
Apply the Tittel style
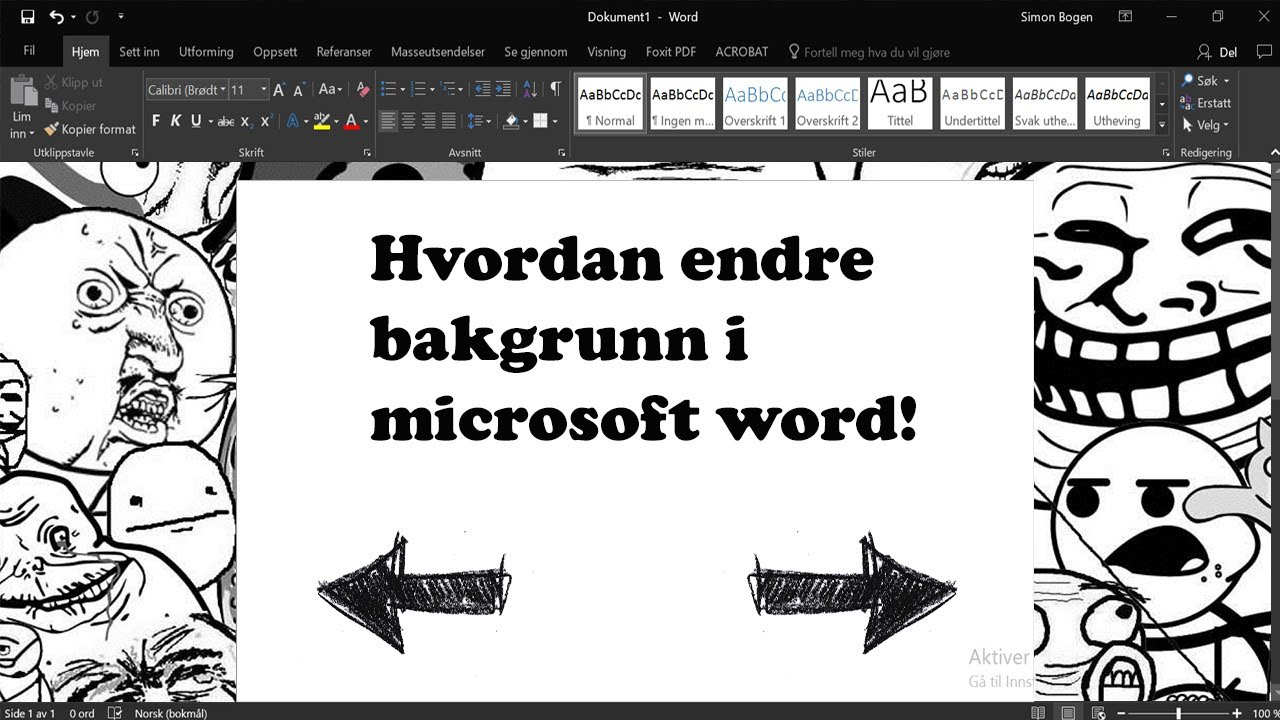pos(900,104)
